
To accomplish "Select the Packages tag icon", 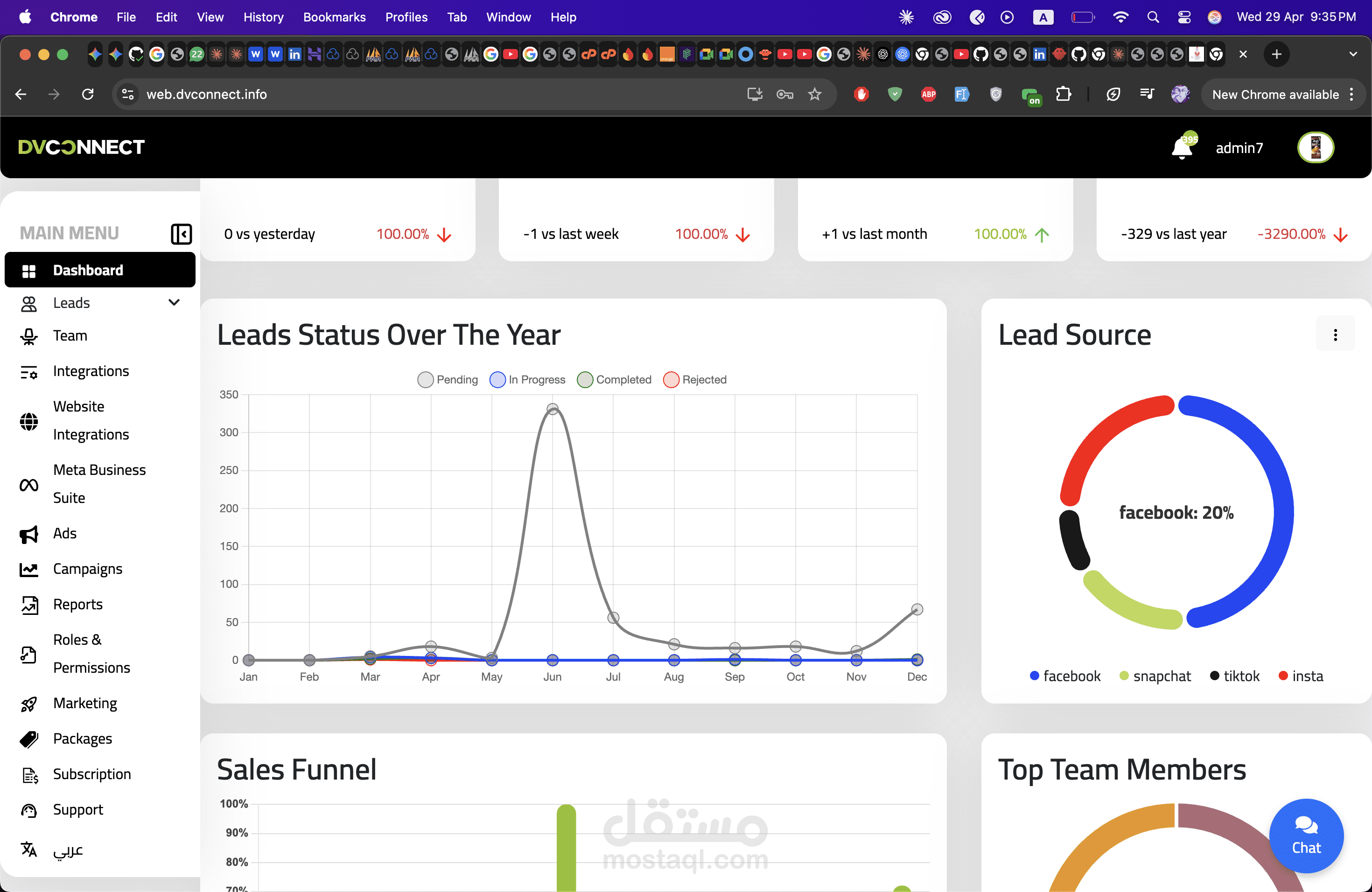I will [29, 739].
